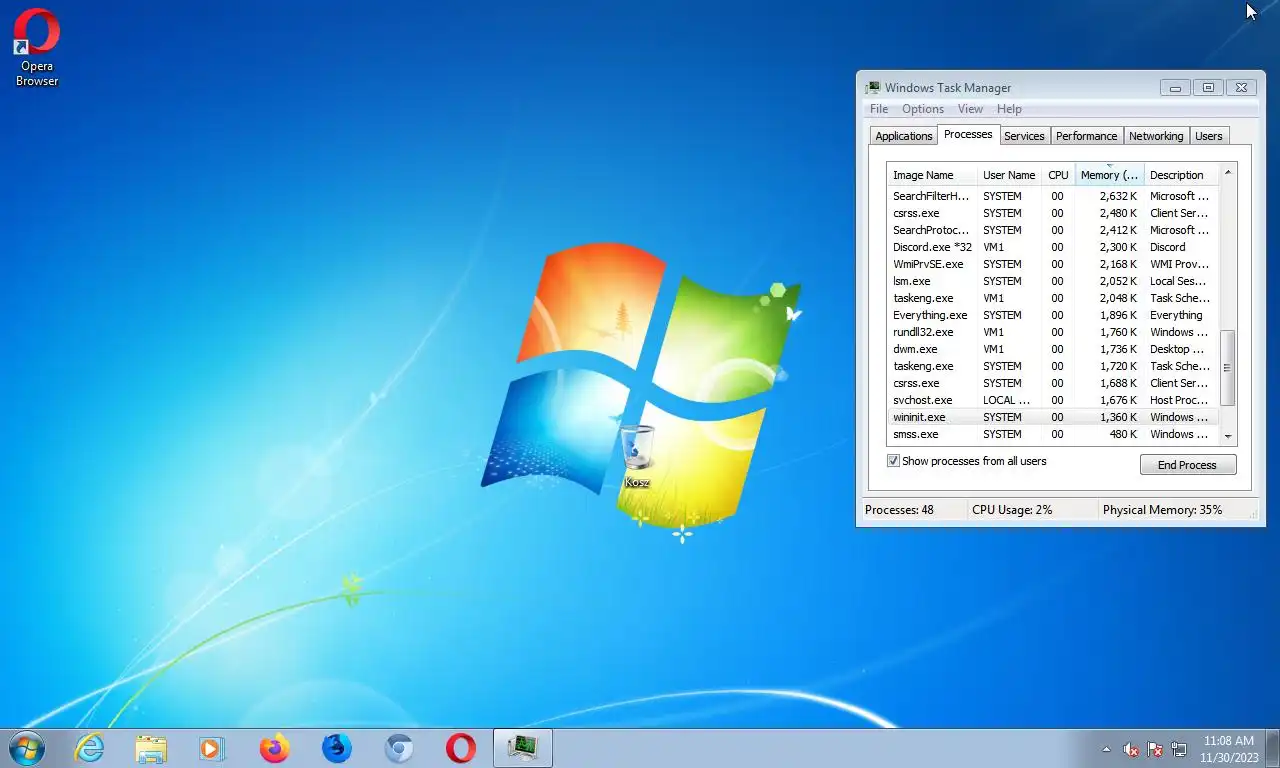Sort by the Memory column header

pos(1109,175)
